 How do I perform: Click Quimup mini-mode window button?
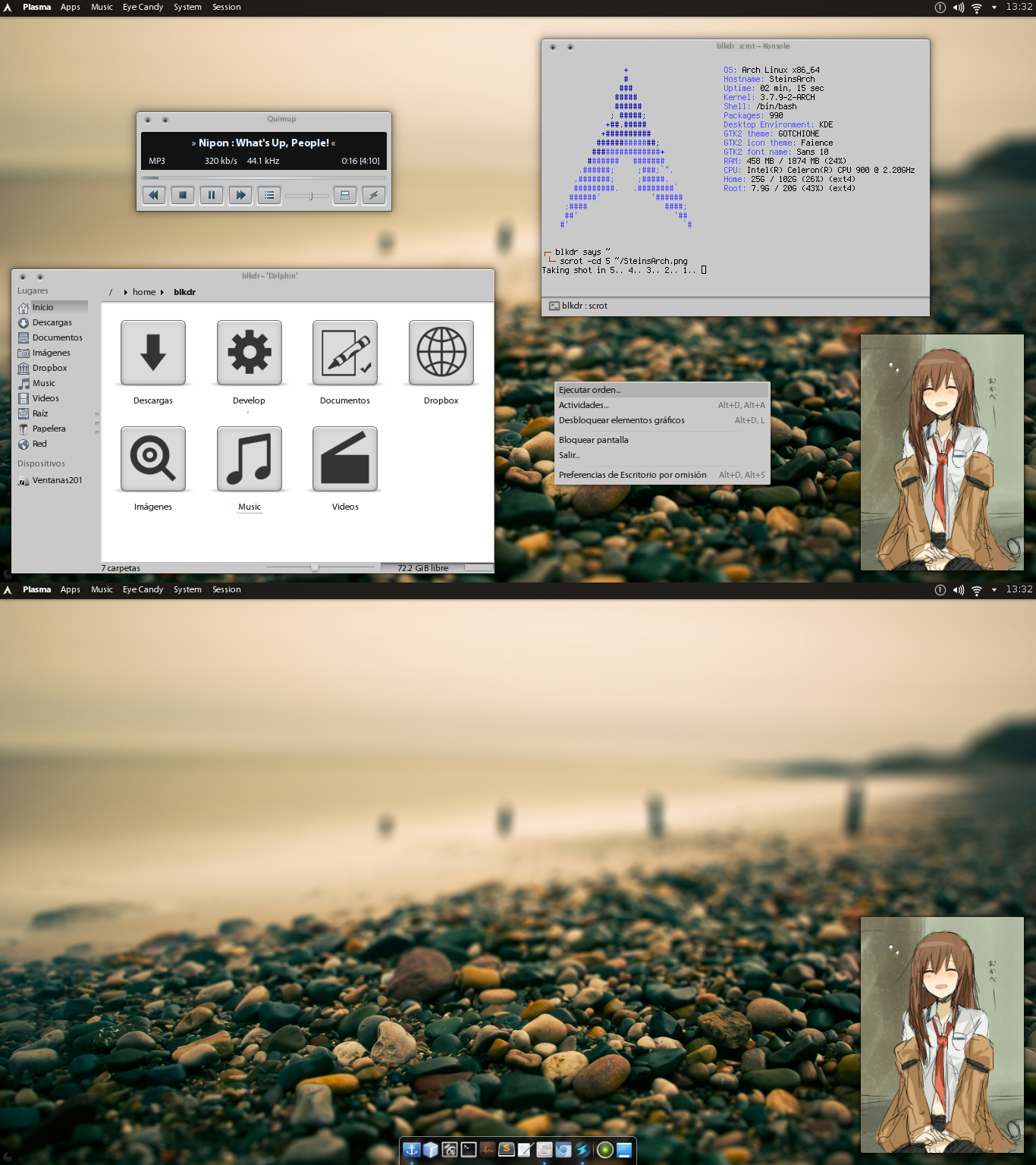pyautogui.click(x=345, y=195)
